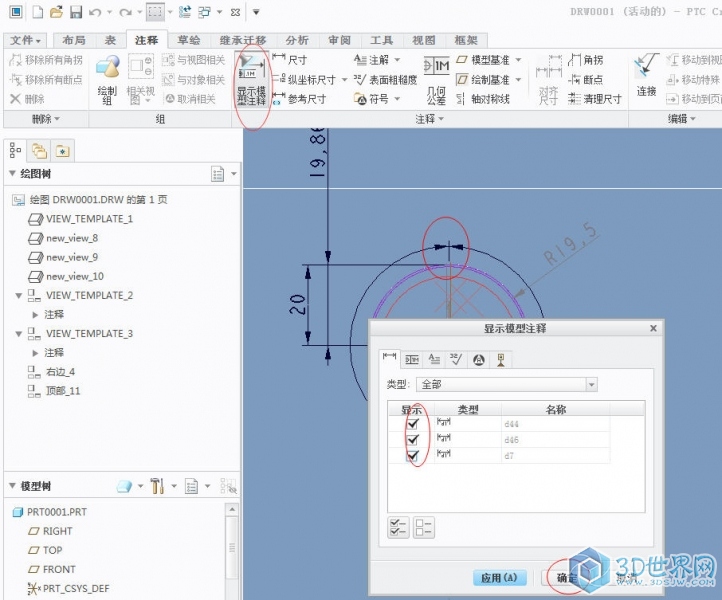Click the Cleanup Dimensions (清理尺寸) tool

(x=594, y=99)
